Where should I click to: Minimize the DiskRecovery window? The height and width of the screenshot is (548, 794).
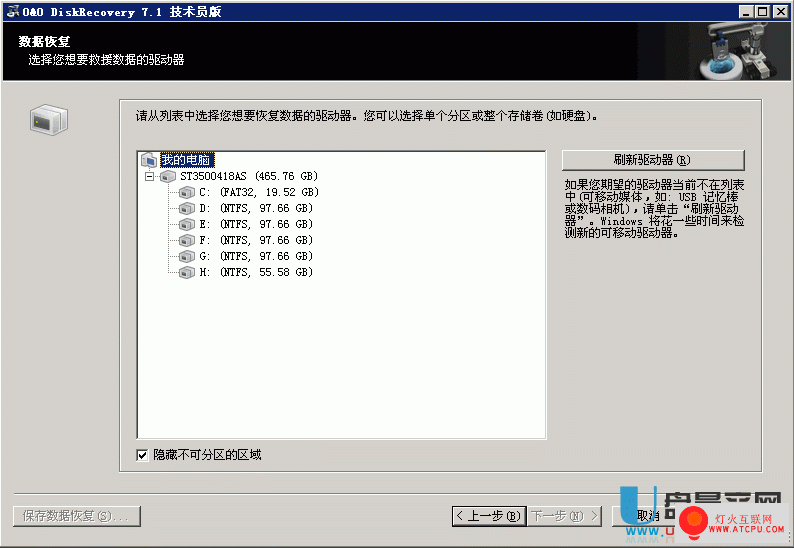[x=745, y=12]
